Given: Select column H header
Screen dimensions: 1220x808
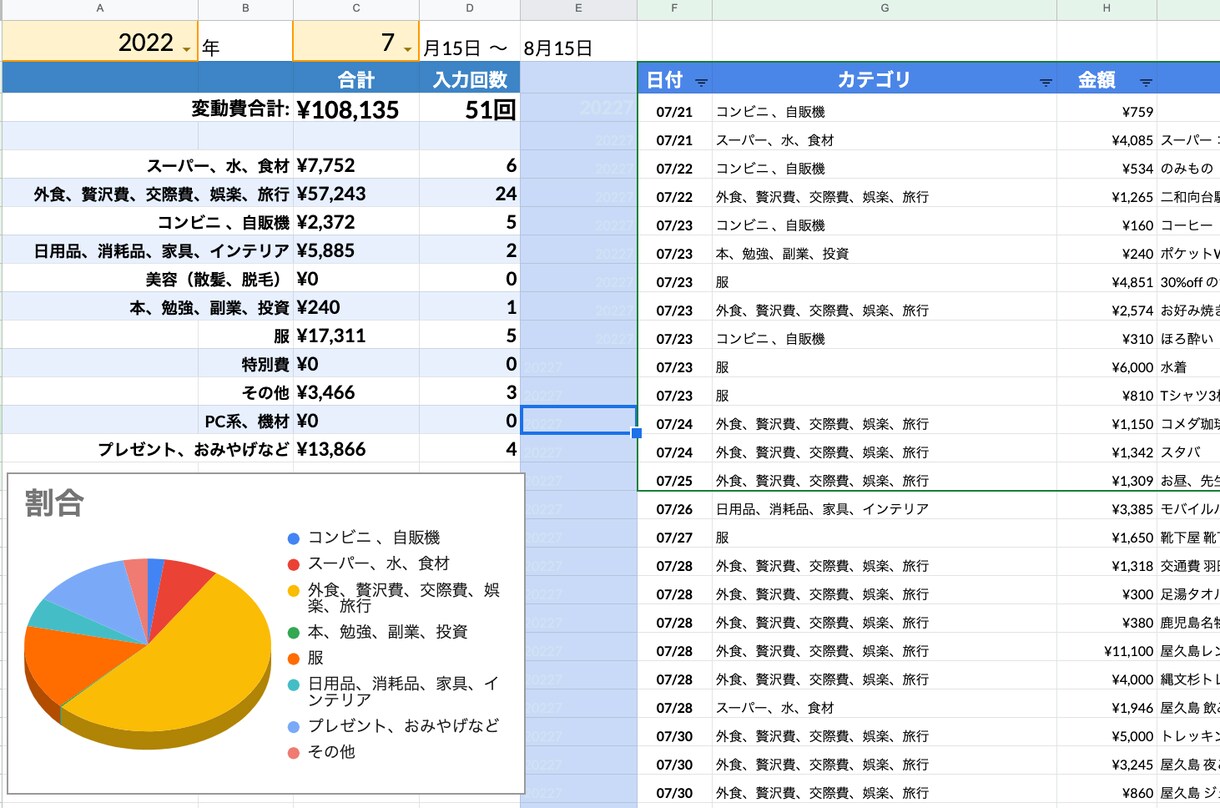Looking at the screenshot, I should (1107, 9).
